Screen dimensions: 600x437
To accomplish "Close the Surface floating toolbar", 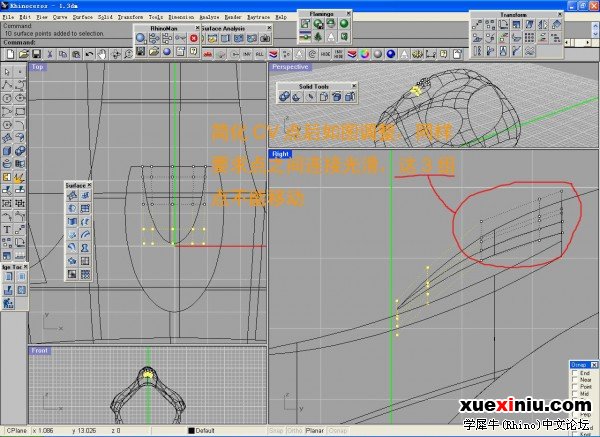I will click(x=89, y=185).
